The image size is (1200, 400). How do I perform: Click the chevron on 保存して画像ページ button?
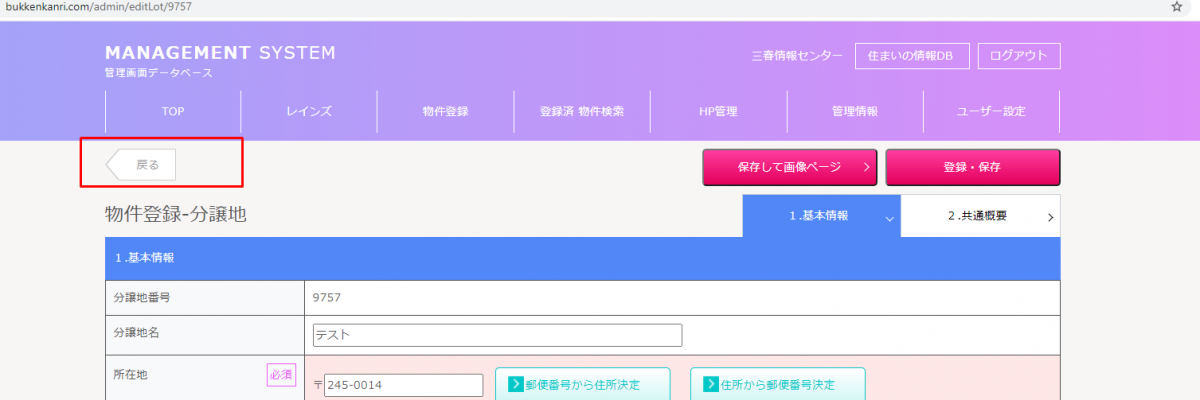pos(866,168)
